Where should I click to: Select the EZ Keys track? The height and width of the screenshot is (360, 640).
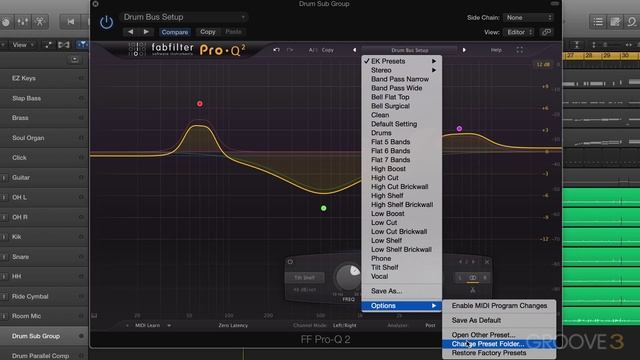[44, 78]
